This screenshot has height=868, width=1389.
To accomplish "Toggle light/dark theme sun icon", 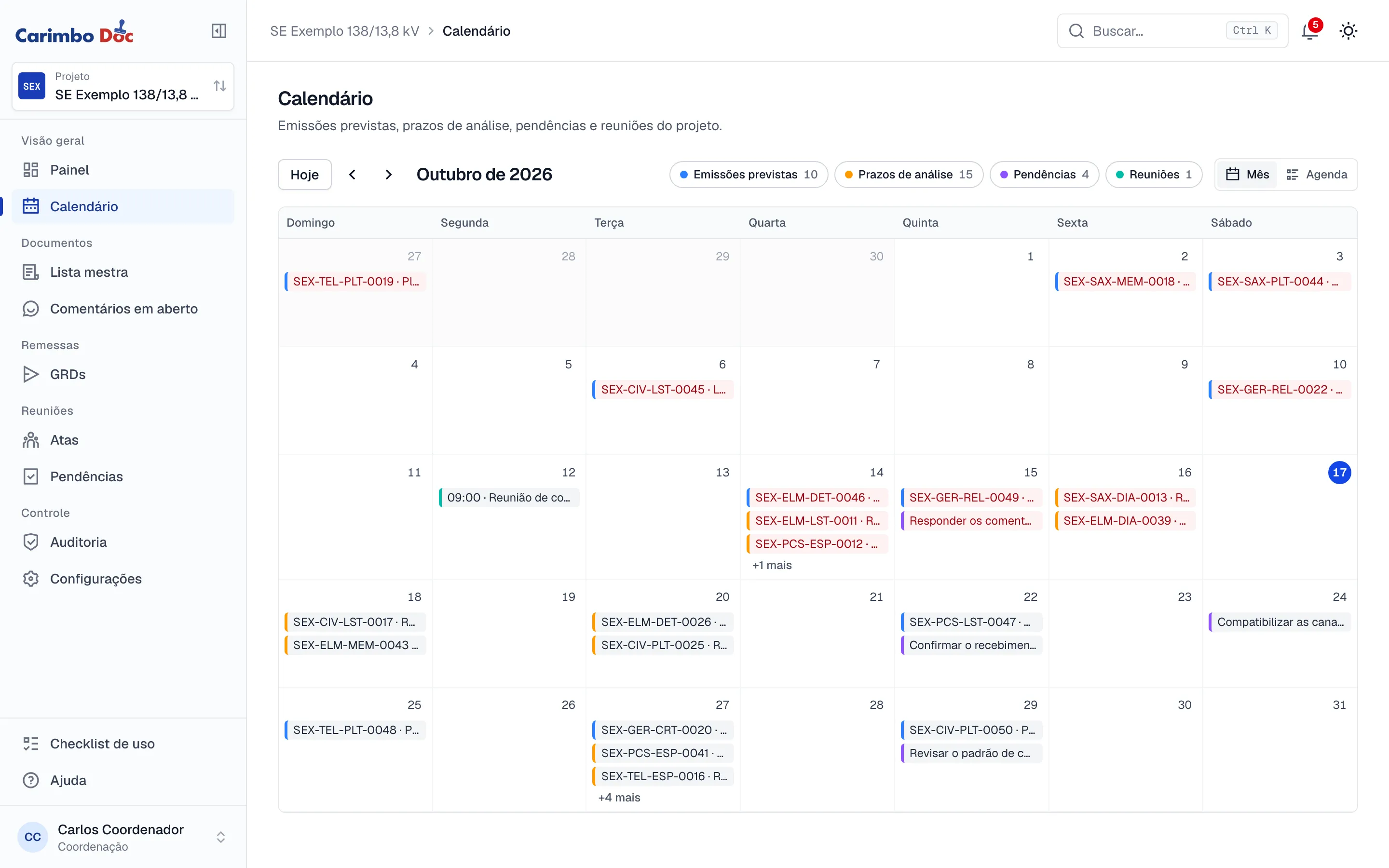I will coord(1348,31).
